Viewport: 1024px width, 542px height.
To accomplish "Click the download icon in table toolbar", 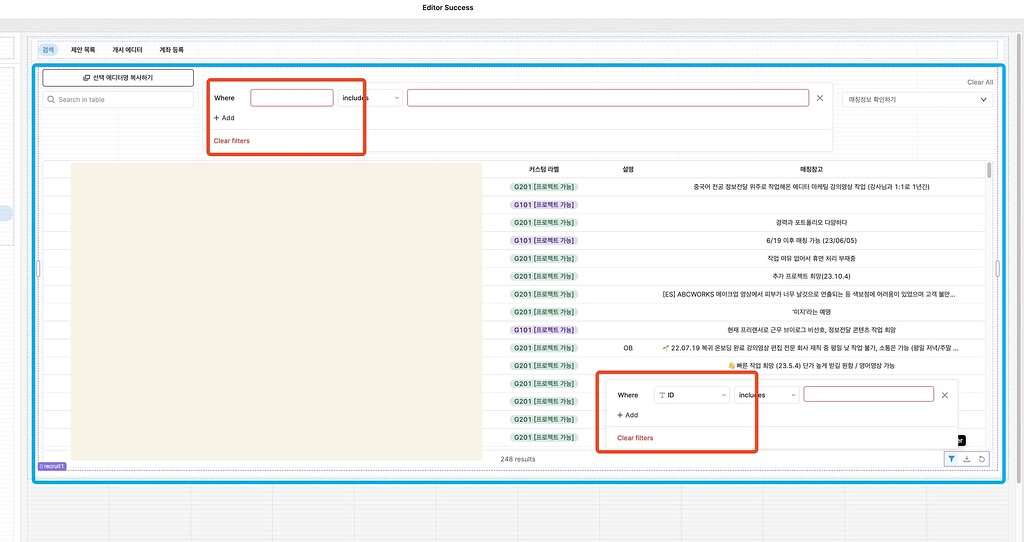I will click(x=967, y=459).
